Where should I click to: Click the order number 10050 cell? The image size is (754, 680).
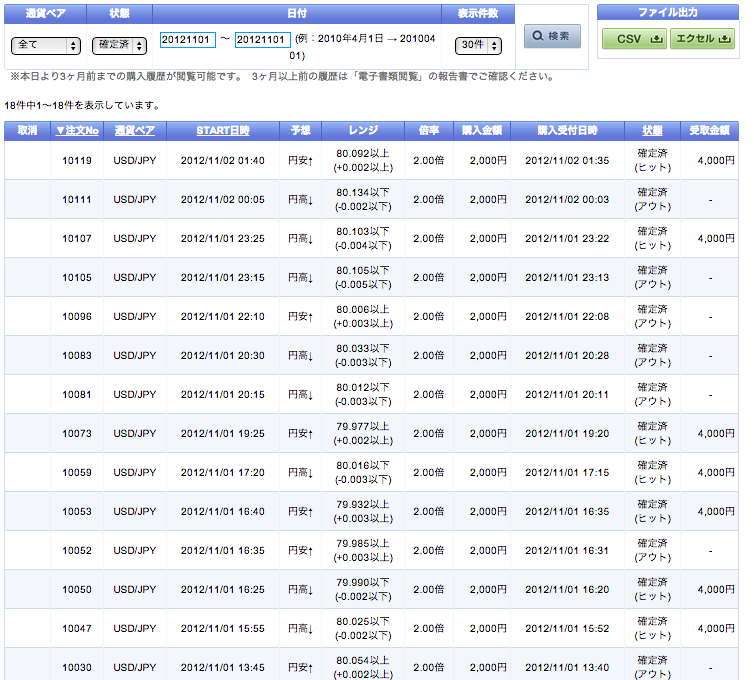(77, 590)
